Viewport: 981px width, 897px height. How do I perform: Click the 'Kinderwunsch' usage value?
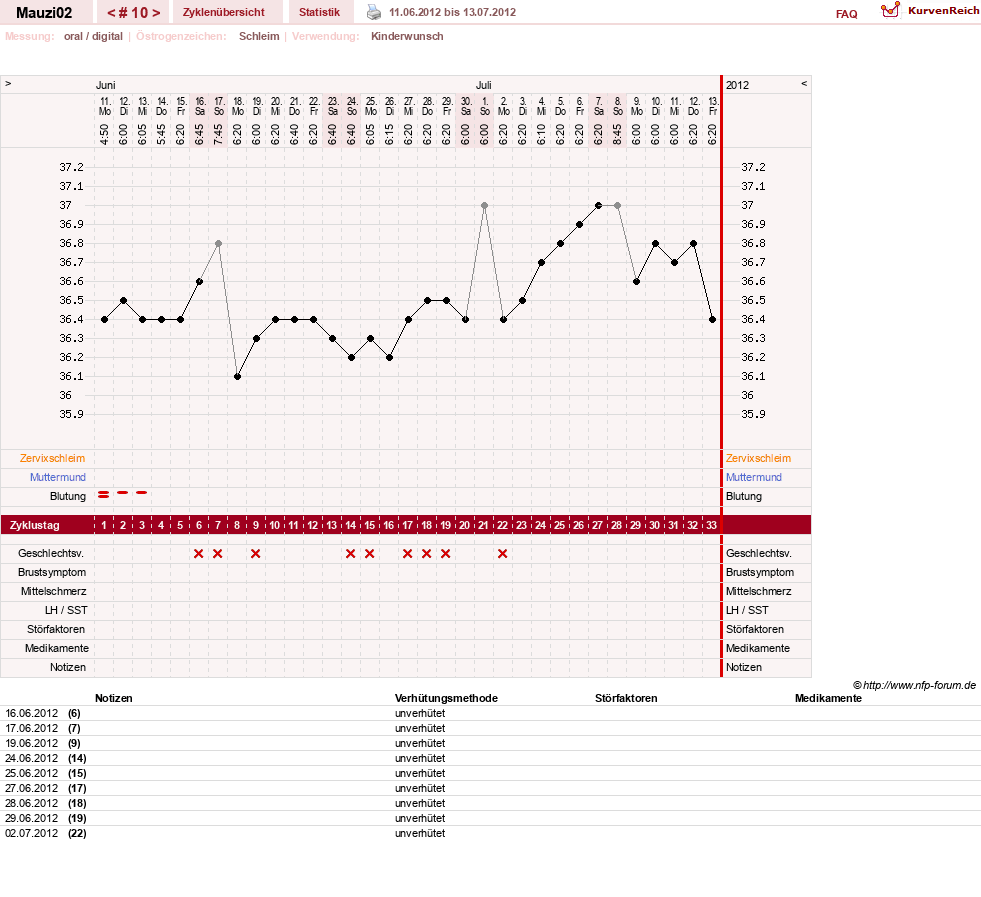coord(407,36)
